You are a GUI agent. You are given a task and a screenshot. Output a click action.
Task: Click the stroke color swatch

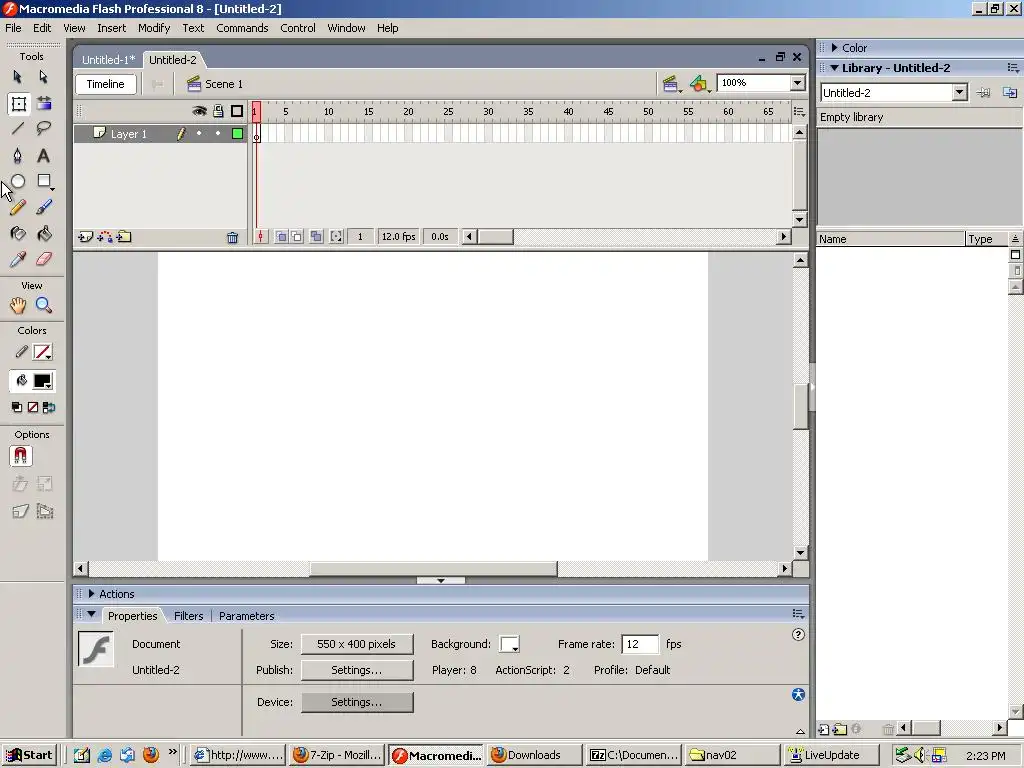(42, 352)
